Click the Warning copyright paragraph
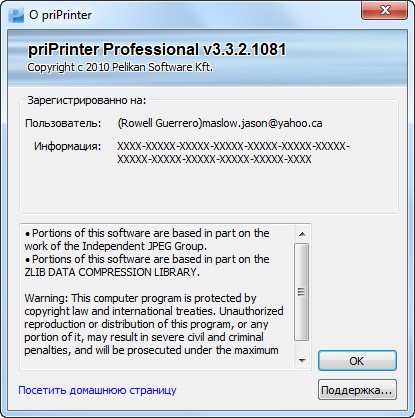This screenshot has height=418, width=415. [154, 324]
